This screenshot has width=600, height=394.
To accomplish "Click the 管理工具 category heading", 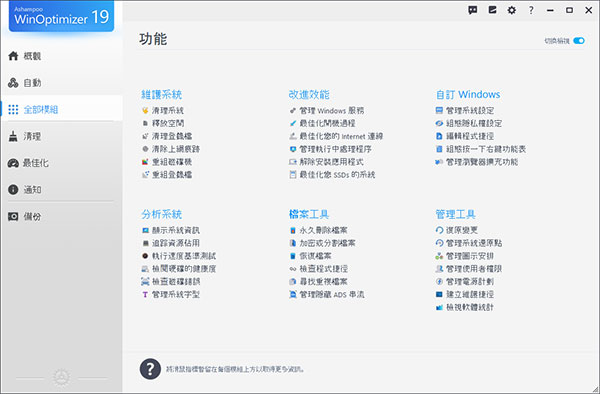I will click(456, 214).
